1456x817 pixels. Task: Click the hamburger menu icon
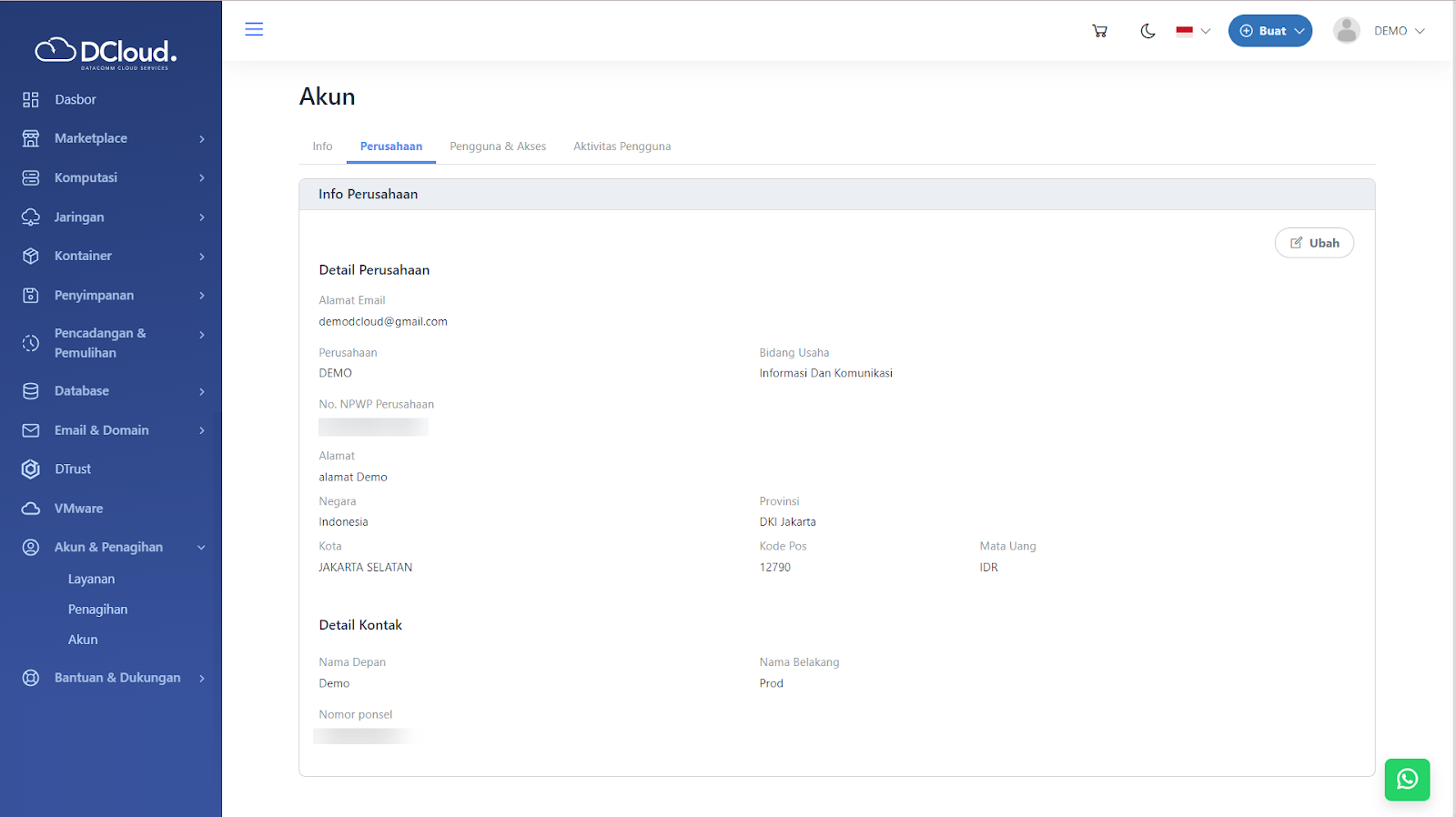click(x=254, y=29)
